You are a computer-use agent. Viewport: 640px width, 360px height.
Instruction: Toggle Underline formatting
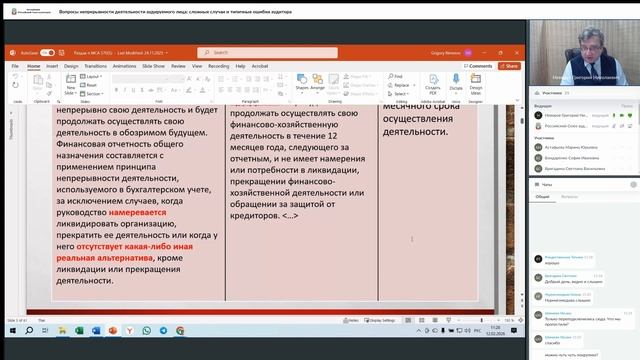133,90
